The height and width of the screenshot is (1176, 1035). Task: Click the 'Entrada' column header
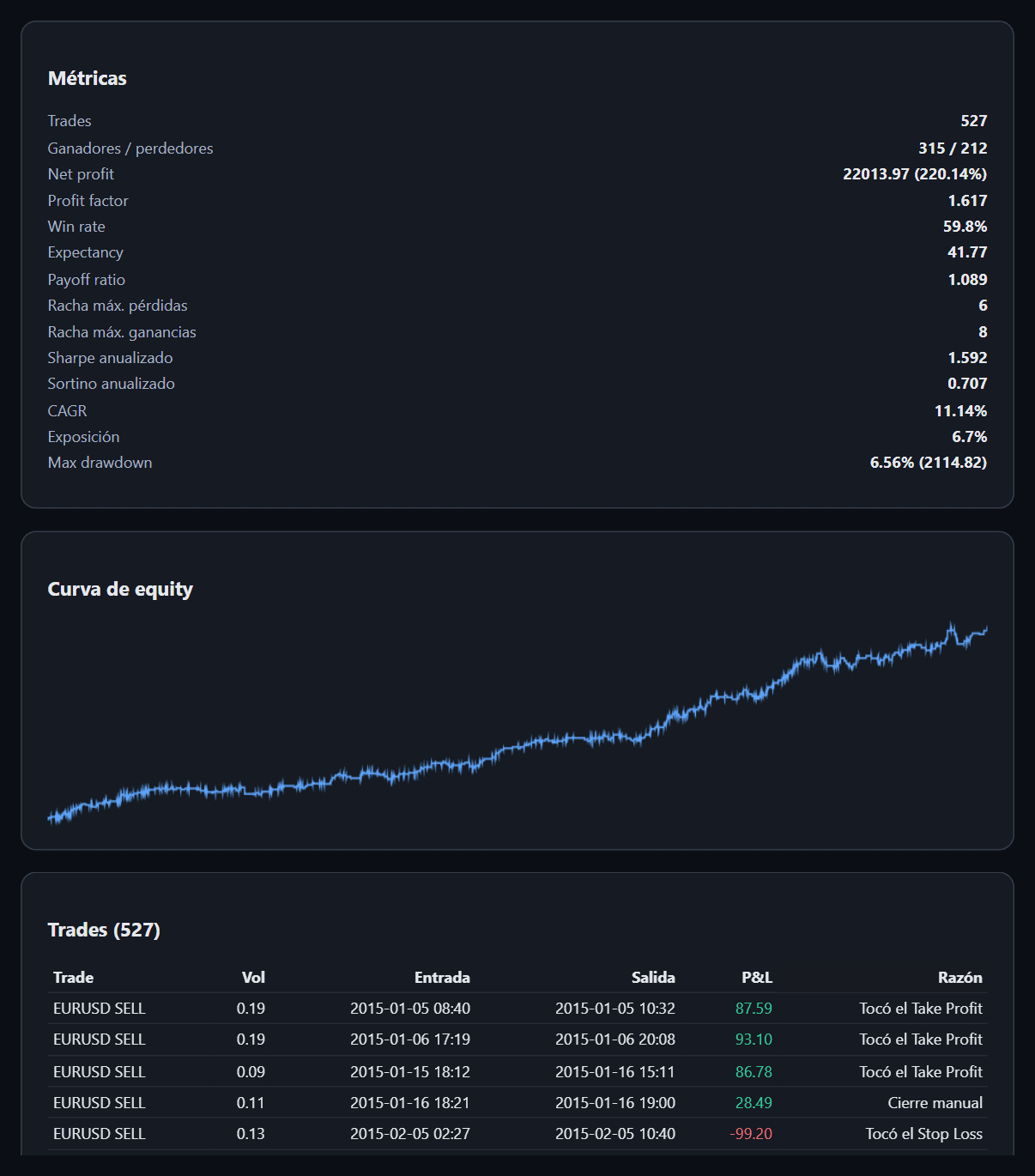pos(442,978)
